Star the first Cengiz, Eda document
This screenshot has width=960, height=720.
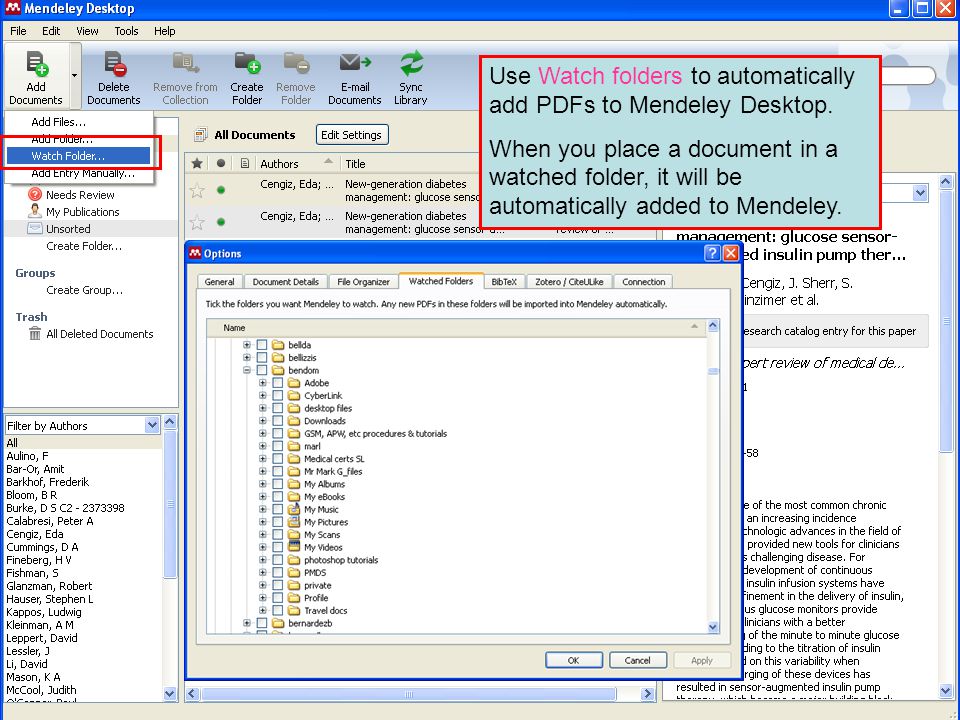(x=197, y=190)
